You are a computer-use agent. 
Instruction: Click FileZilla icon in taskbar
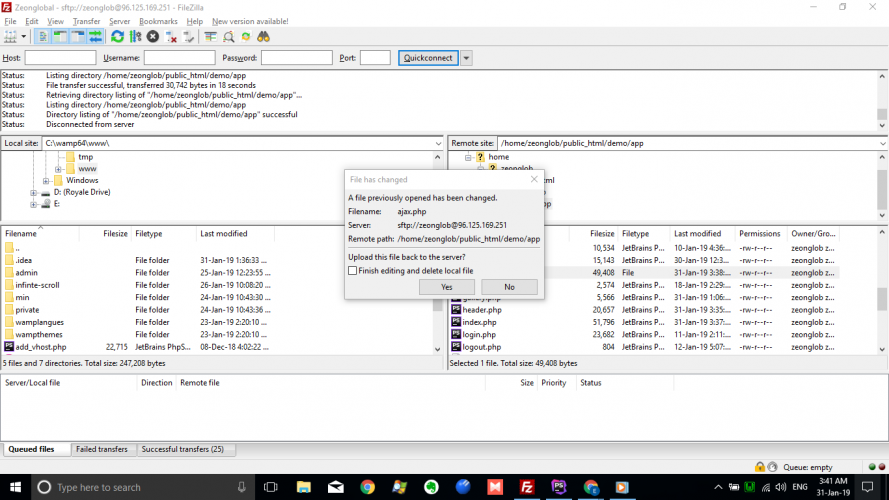(527, 487)
